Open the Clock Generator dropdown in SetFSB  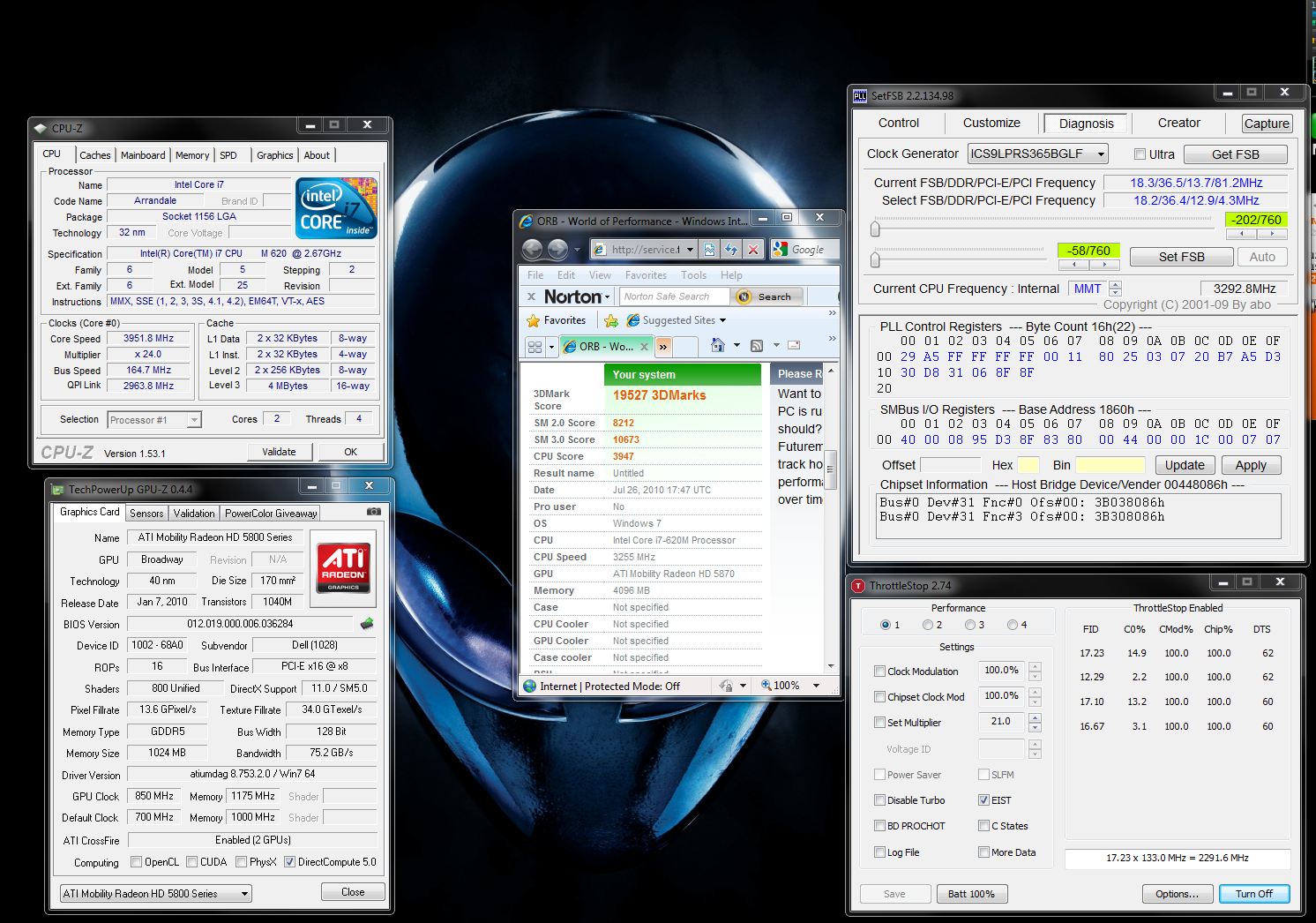(1101, 154)
